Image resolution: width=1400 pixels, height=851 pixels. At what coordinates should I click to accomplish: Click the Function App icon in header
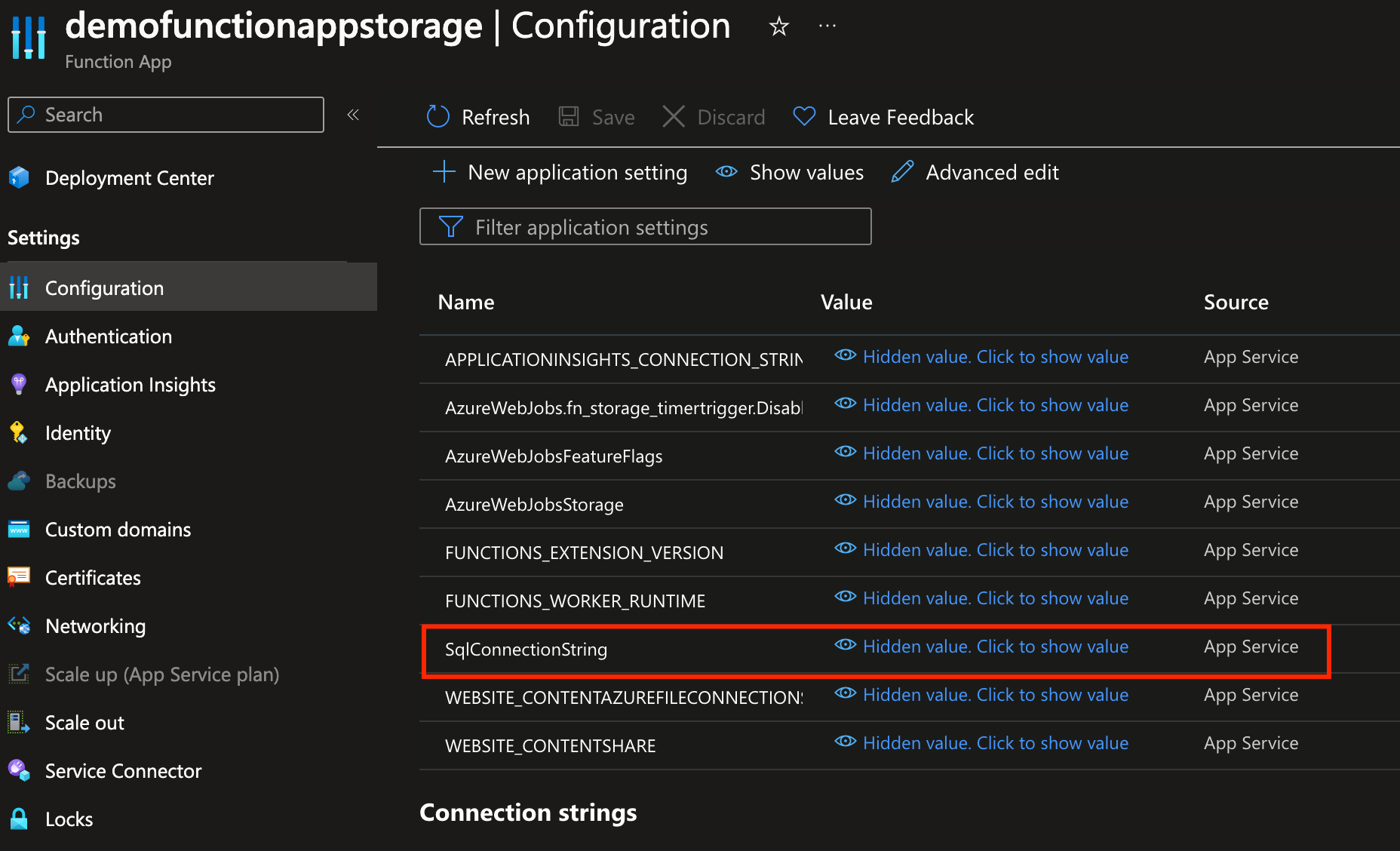click(x=29, y=36)
